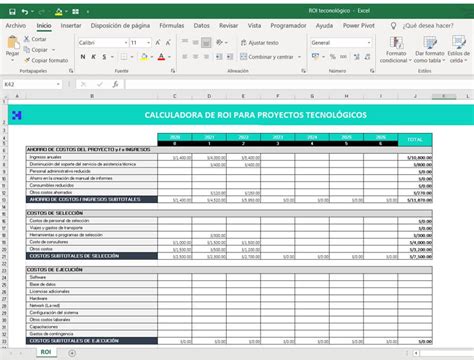Image resolution: width=474 pixels, height=360 pixels.
Task: Open the fill color dropdown arrow
Action: click(x=152, y=57)
